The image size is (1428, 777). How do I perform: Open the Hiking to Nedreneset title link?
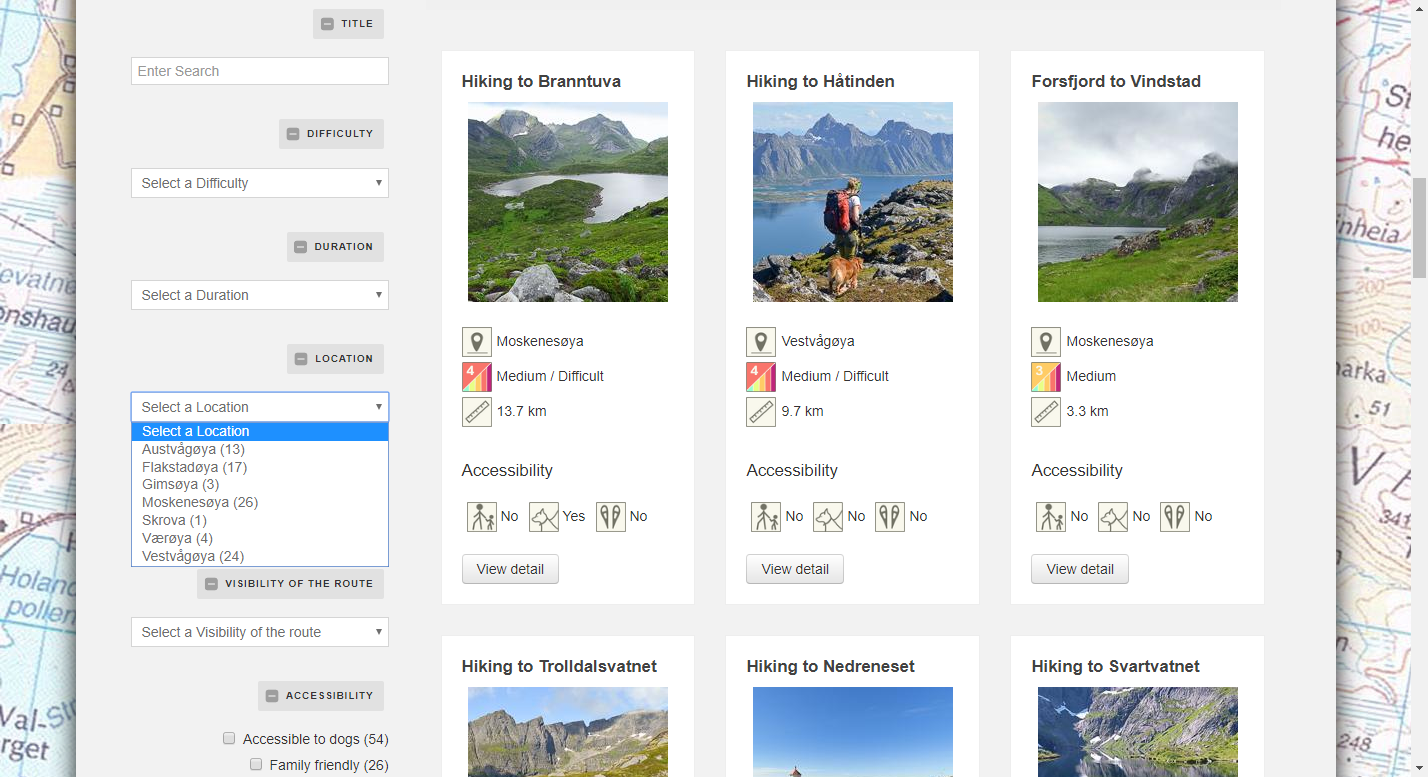click(831, 666)
